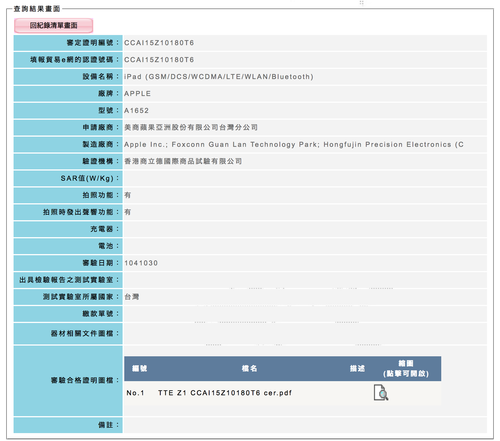The width and height of the screenshot is (500, 441).
Task: Click applicant 美商蘋果亞洲股份有限公司台灣分公司
Action: (191, 128)
